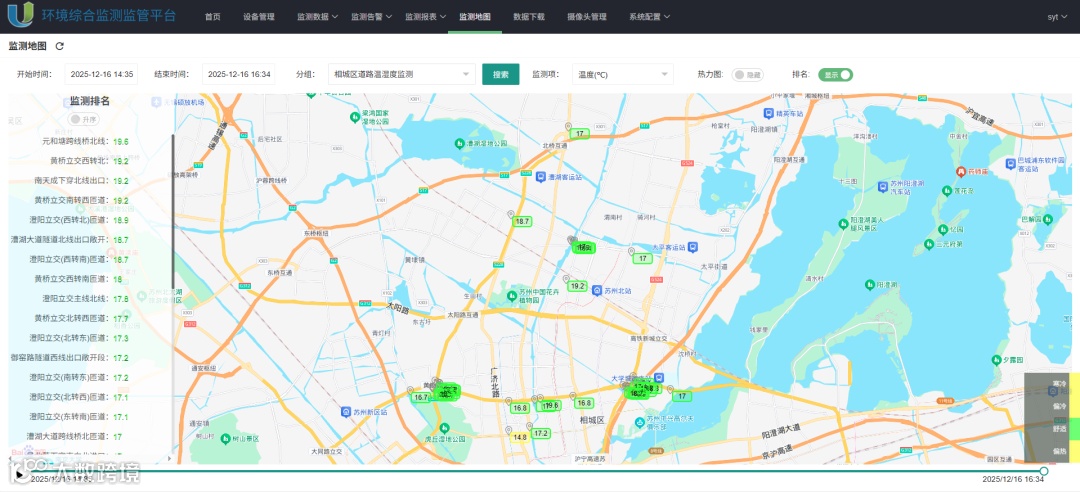Screen dimensions: 1080x492
Task: Click the 苏州阳澄湖汽车站 bus icon
Action: [x=883, y=186]
